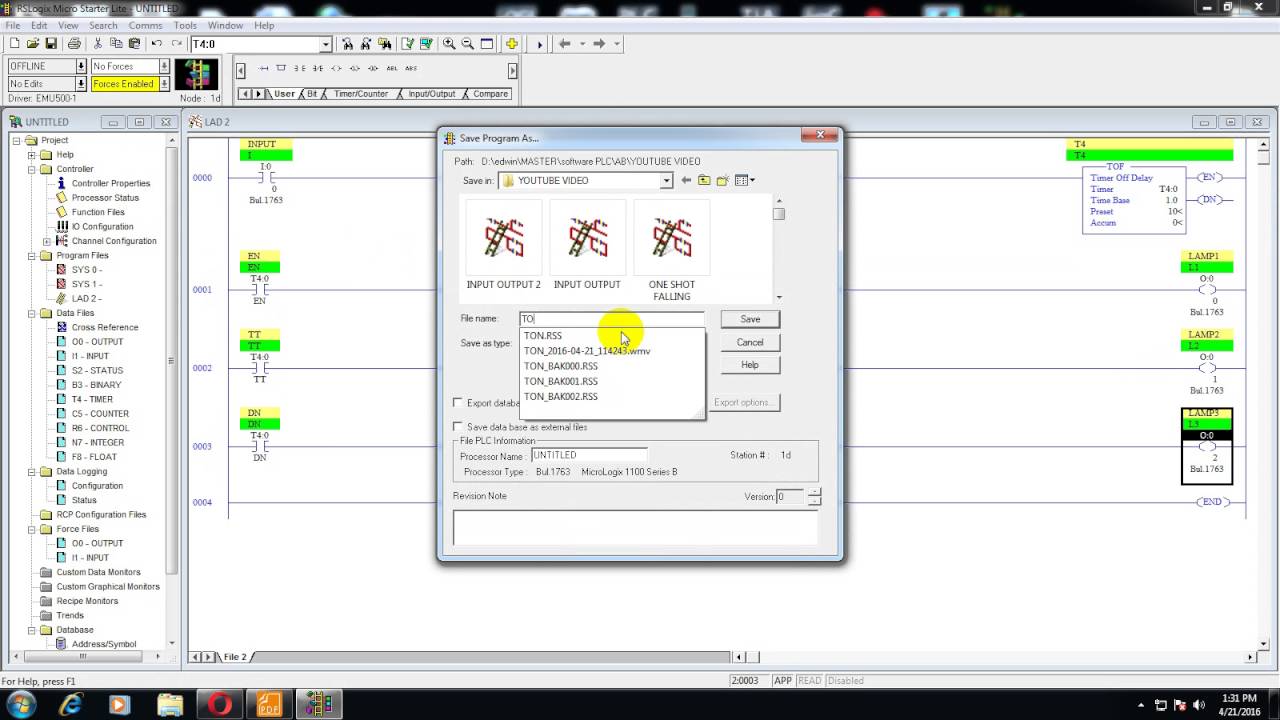
Task: Open Internet Explorer from the taskbar
Action: pos(71,705)
